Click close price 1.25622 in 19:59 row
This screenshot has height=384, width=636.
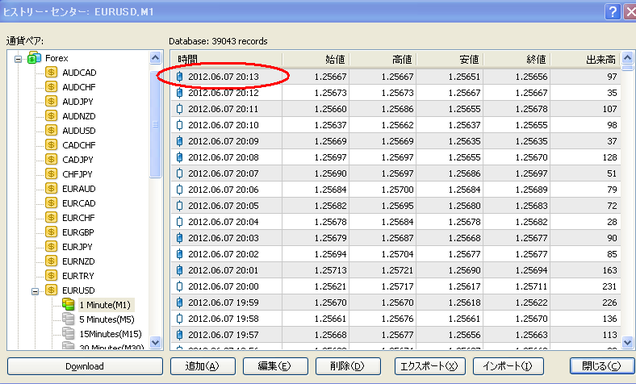531,302
